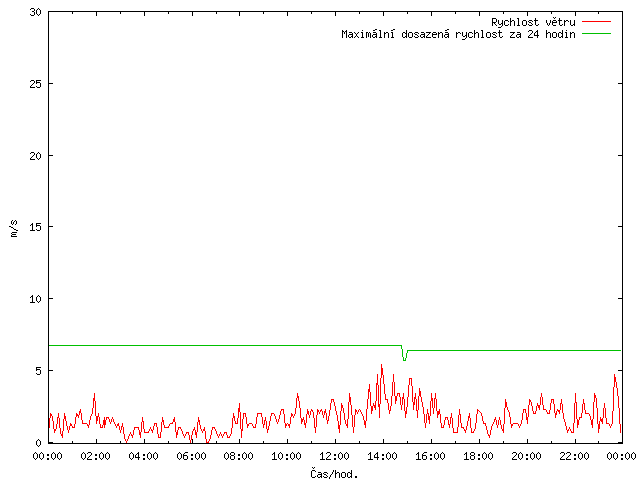Viewport: 640px width, 480px height.
Task: Click the 14:00 time label
Action: pyautogui.click(x=382, y=456)
